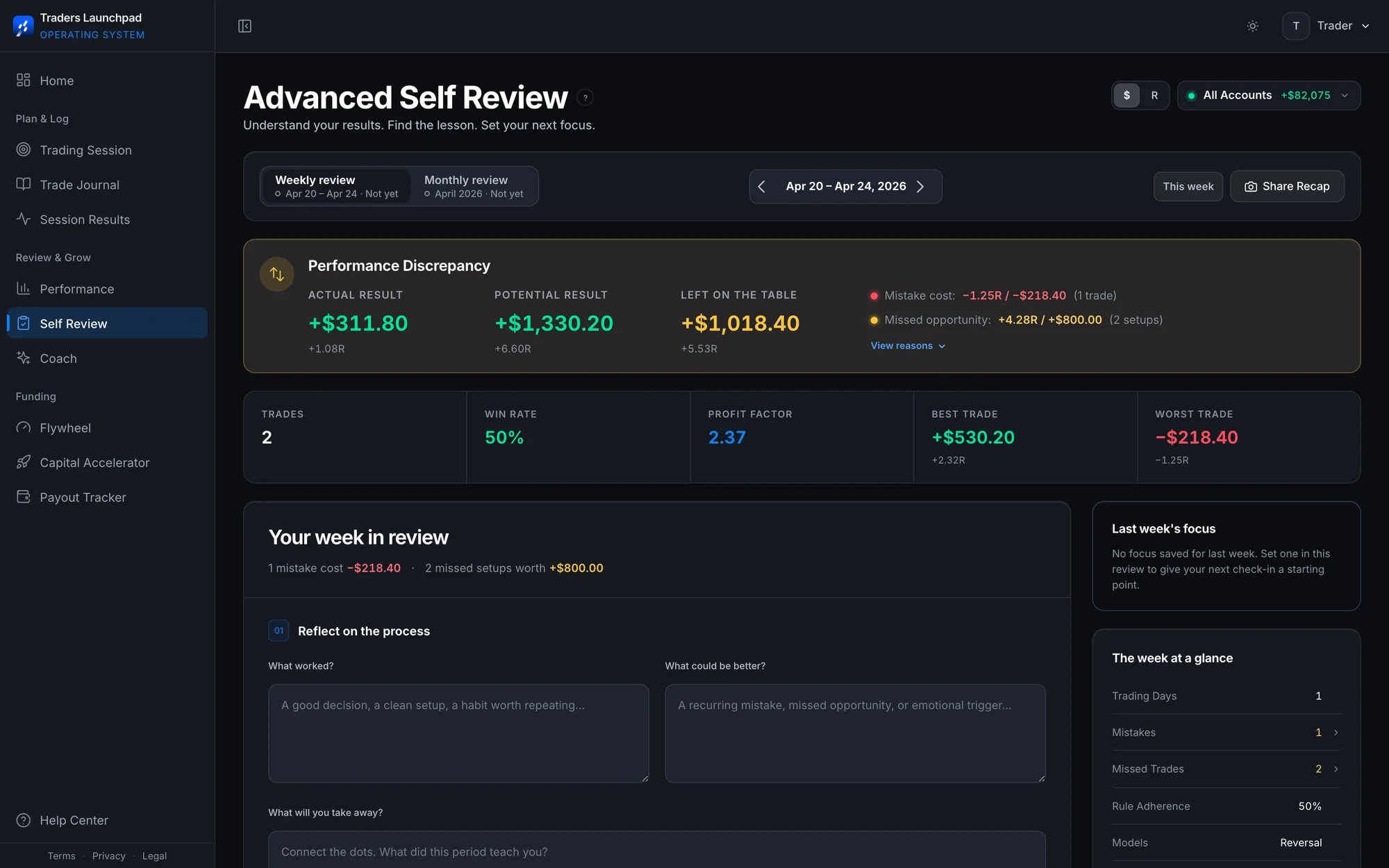Click the Home grid icon
Image resolution: width=1389 pixels, height=868 pixels.
(24, 80)
